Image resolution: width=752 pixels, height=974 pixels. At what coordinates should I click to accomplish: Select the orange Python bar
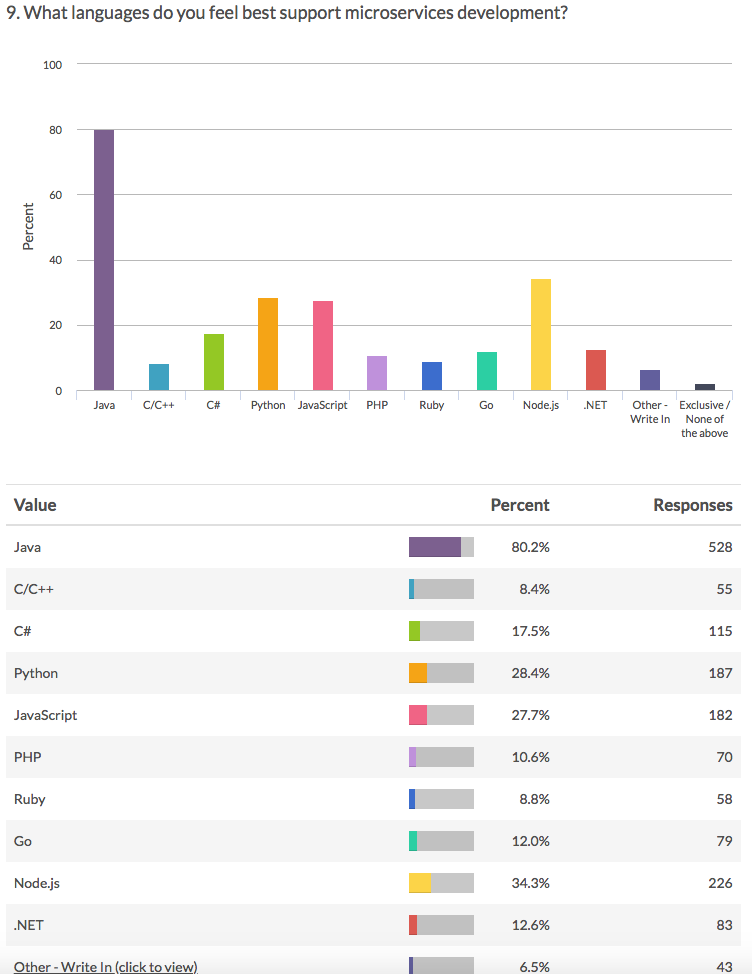click(268, 344)
